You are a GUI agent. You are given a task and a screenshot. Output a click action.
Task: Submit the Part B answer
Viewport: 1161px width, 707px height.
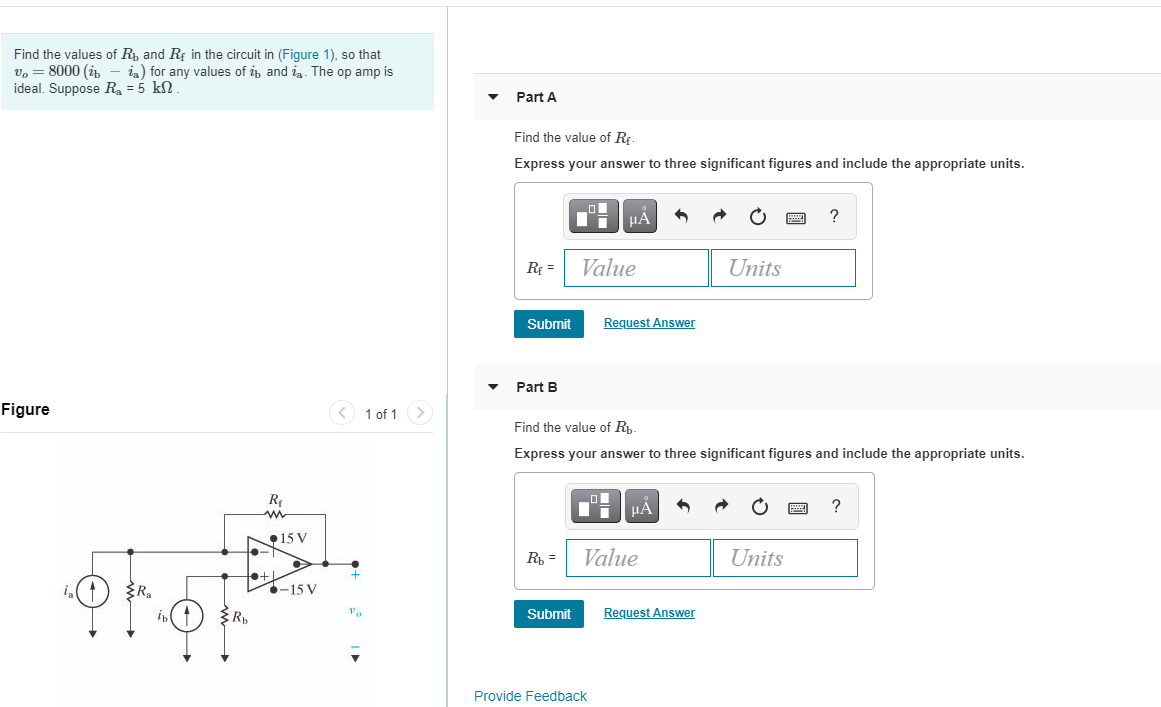pyautogui.click(x=548, y=613)
